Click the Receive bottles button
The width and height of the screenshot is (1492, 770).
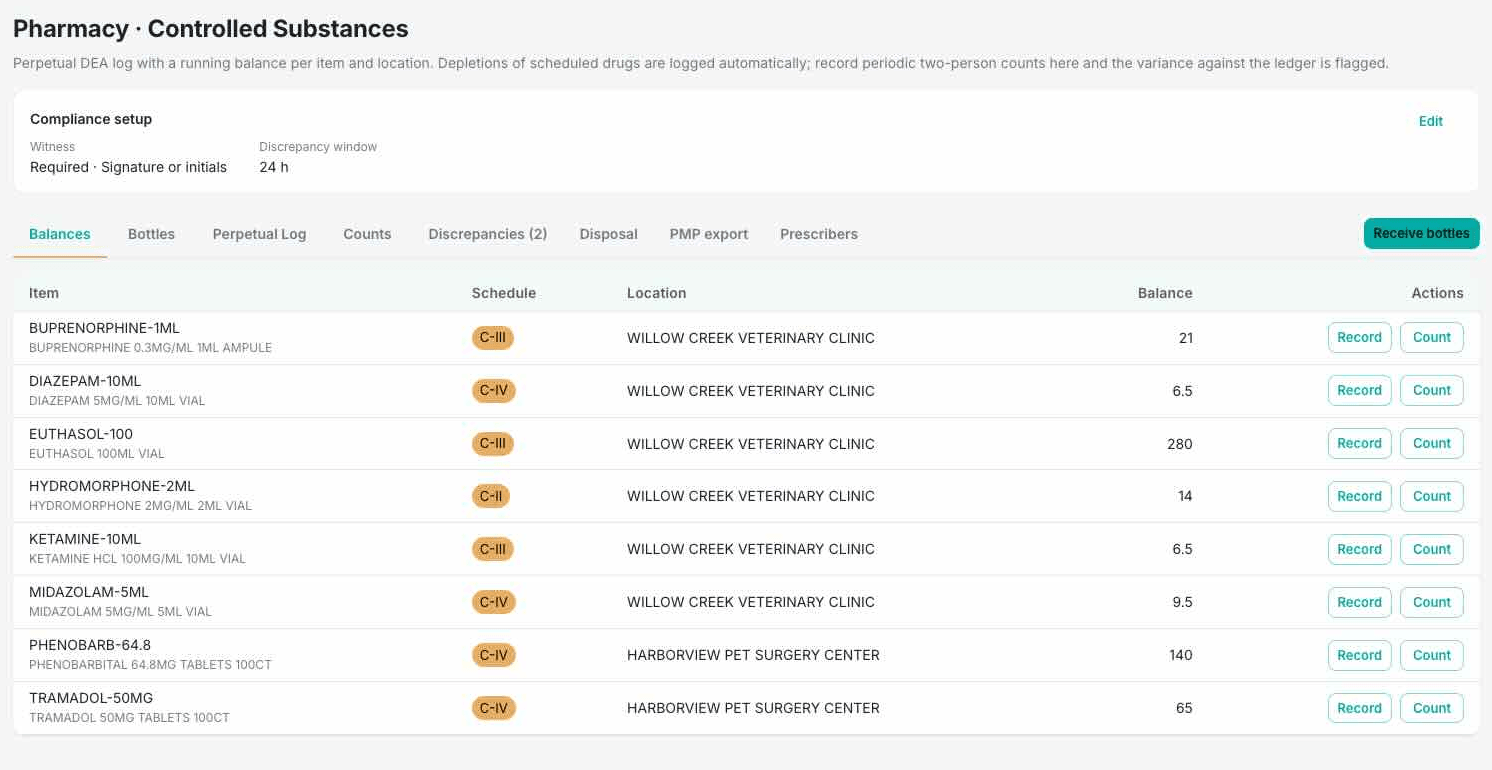point(1421,233)
